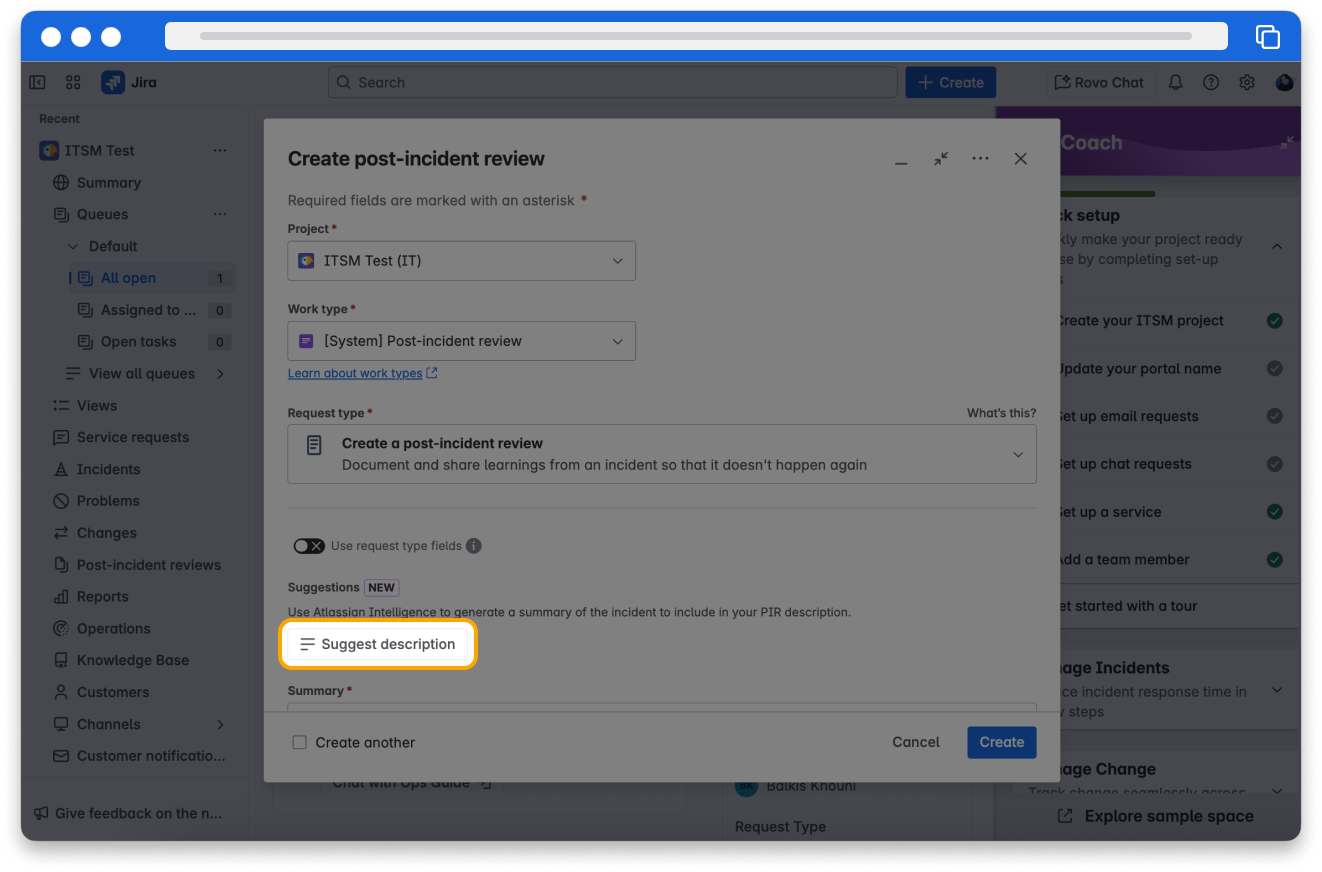
Task: Select the Open tasks queue
Action: tap(151, 342)
